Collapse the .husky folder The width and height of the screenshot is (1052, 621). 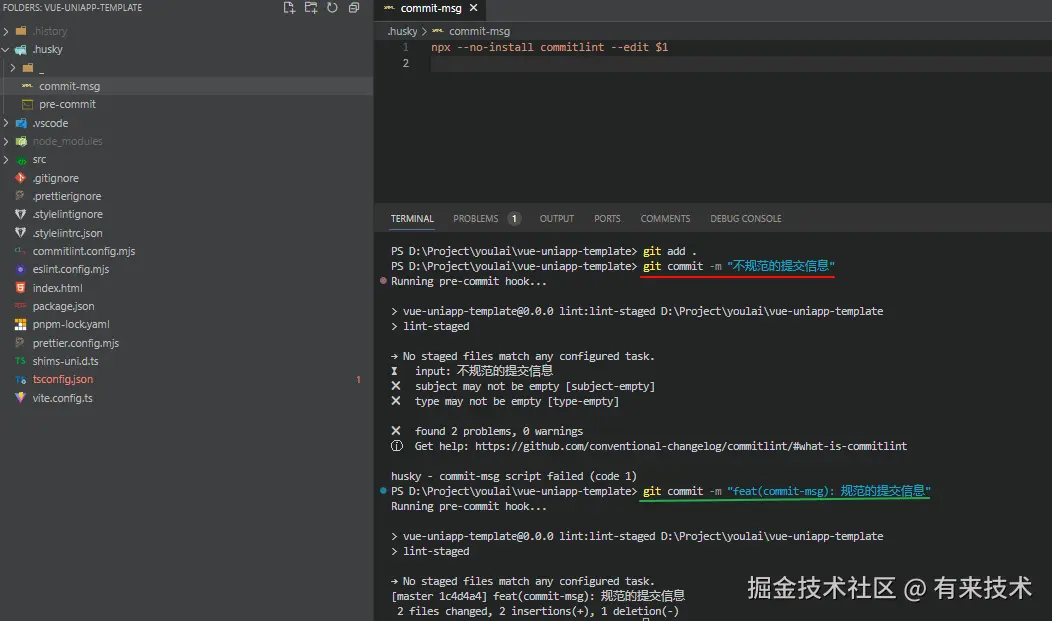pyautogui.click(x=6, y=50)
